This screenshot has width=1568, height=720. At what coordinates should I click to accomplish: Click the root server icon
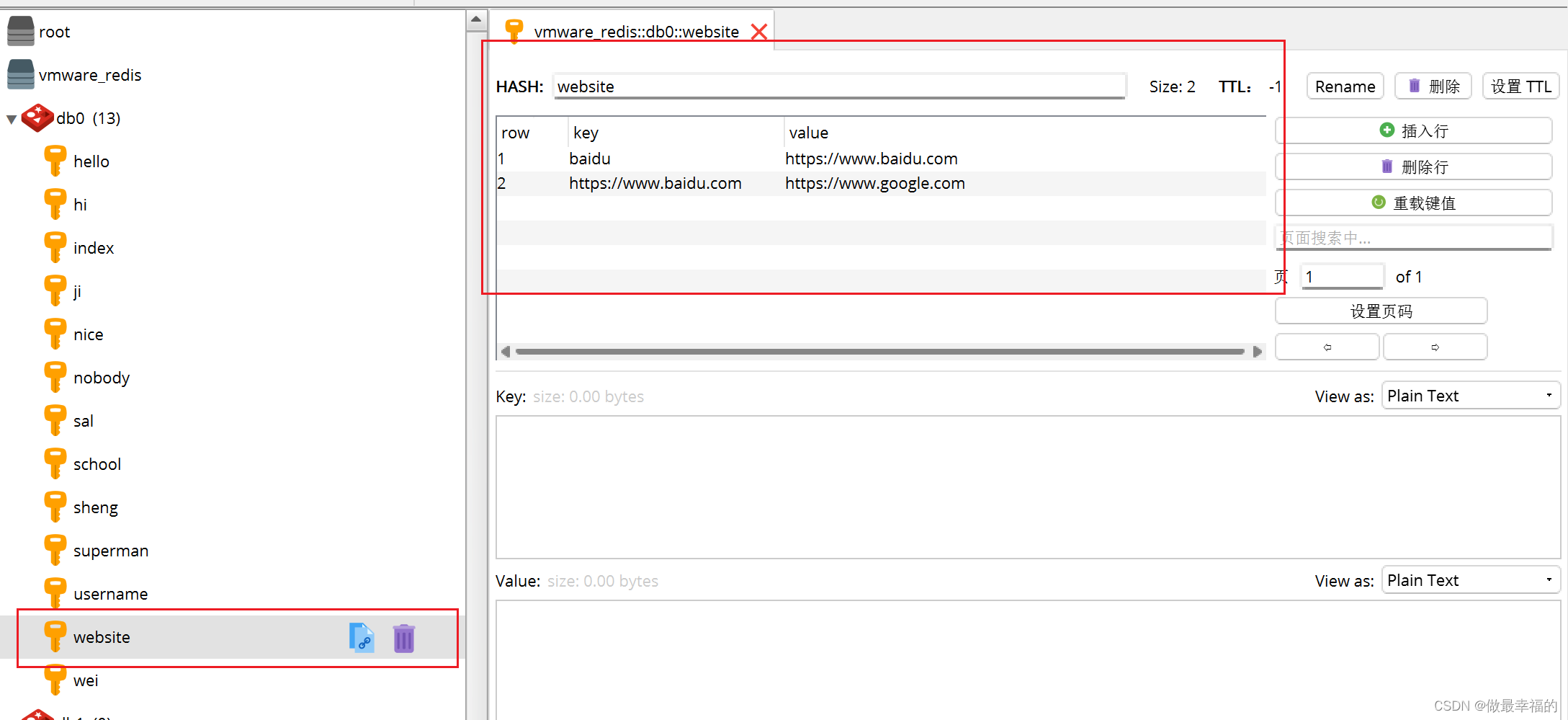coord(20,32)
